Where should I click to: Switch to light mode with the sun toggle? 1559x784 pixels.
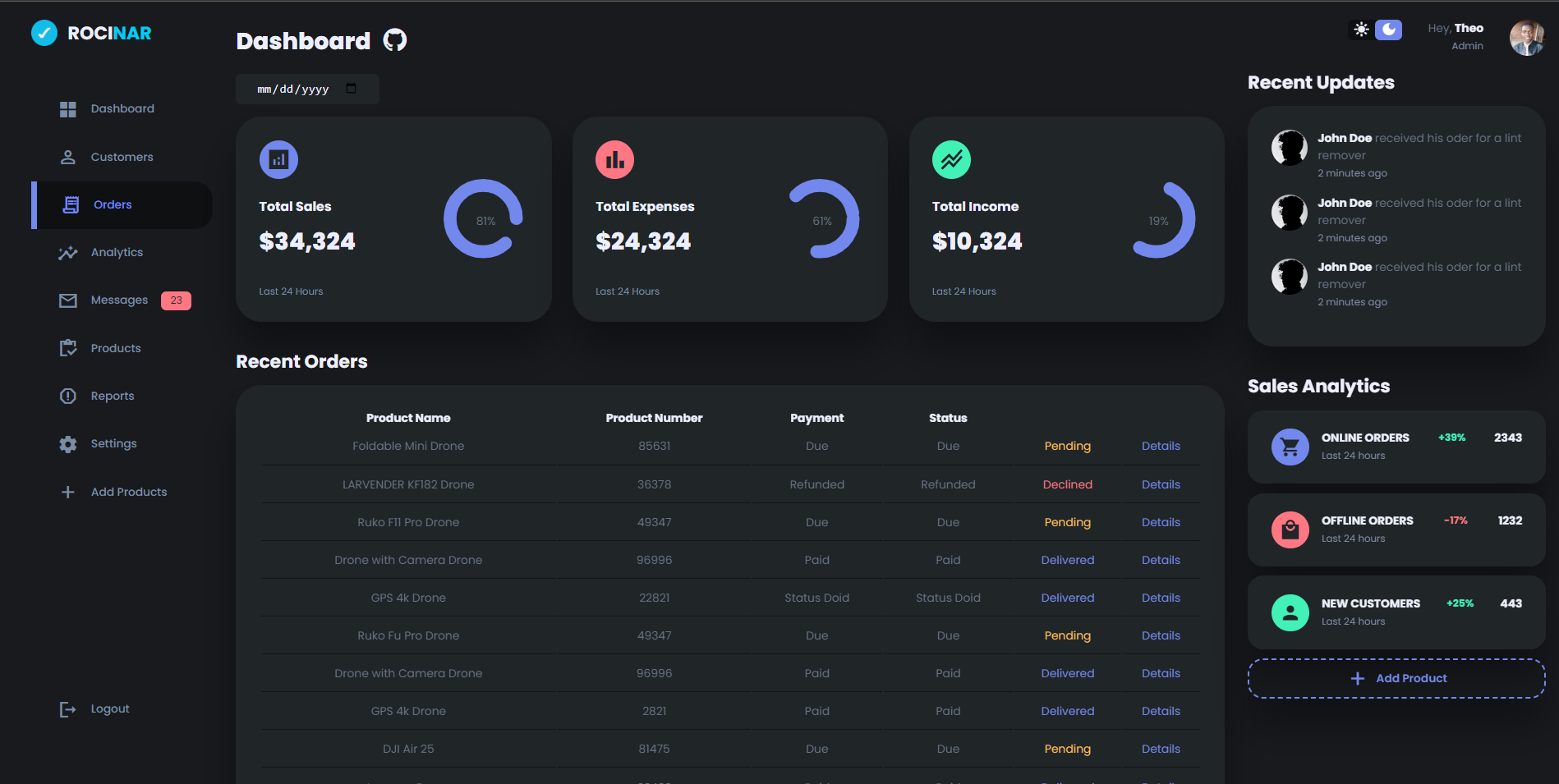(1359, 29)
